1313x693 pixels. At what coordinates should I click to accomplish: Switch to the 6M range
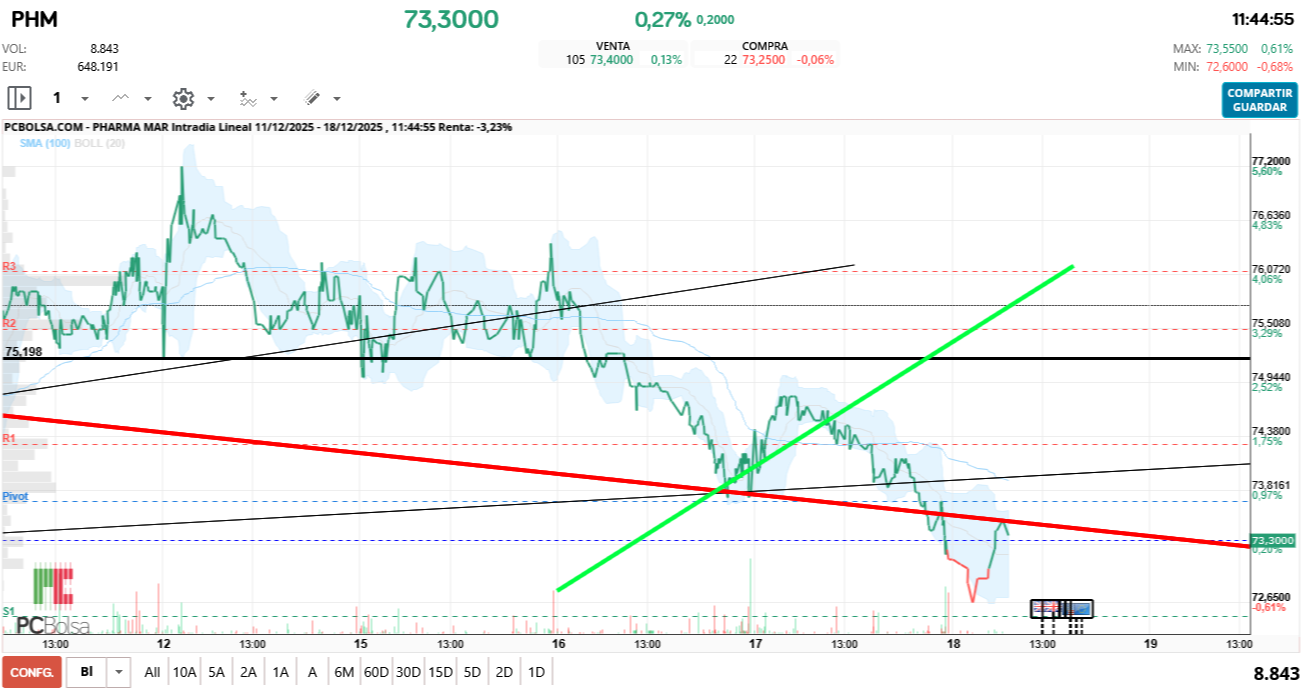click(344, 672)
